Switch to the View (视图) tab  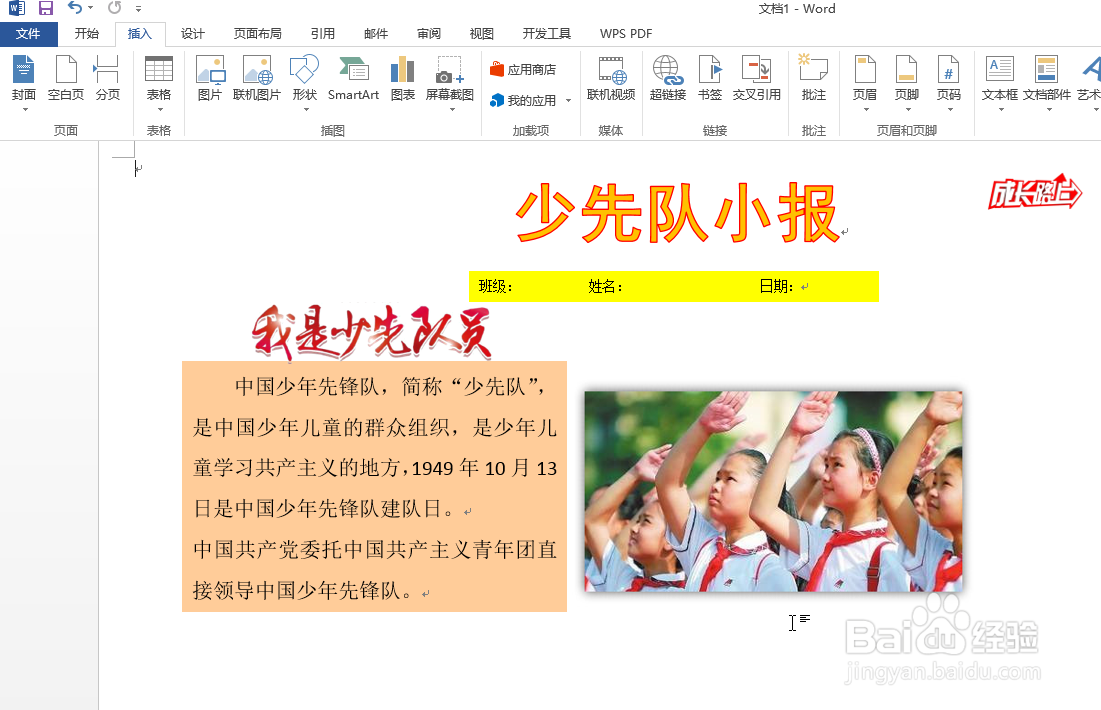[481, 34]
